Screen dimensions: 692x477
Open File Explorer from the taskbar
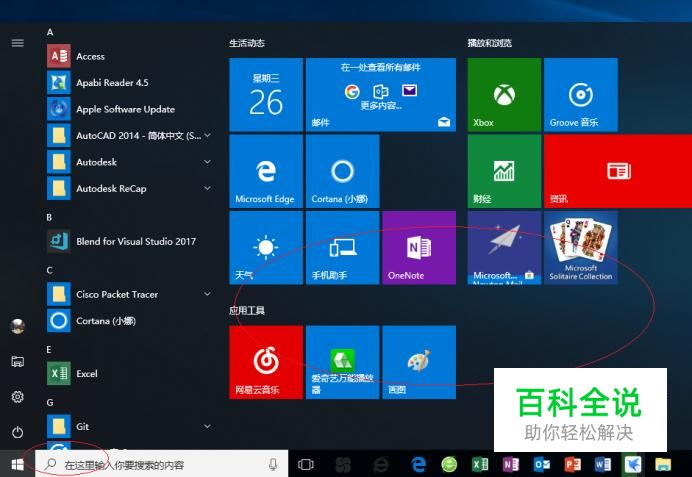click(x=663, y=464)
